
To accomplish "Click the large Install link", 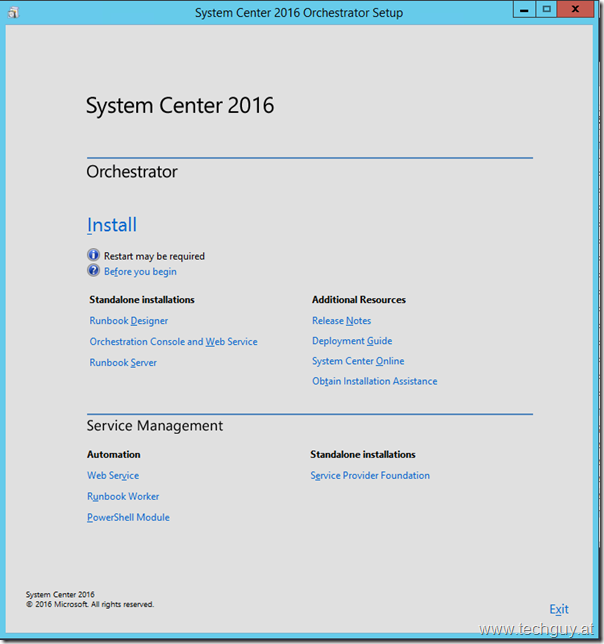I will coord(112,225).
